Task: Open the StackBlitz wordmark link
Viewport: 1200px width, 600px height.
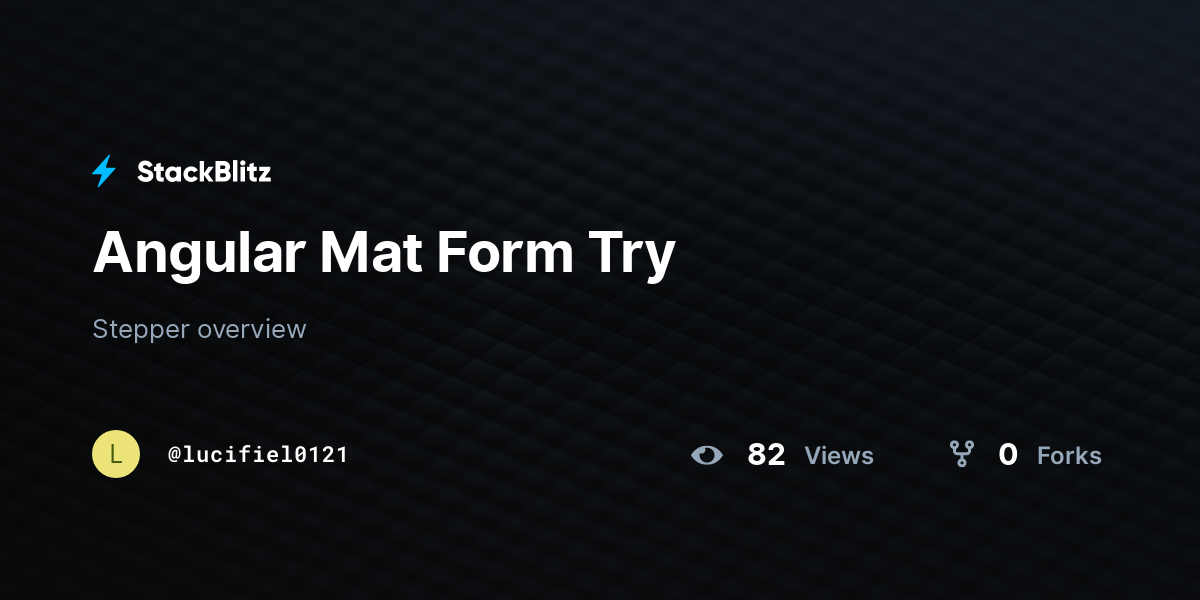Action: pyautogui.click(x=204, y=172)
